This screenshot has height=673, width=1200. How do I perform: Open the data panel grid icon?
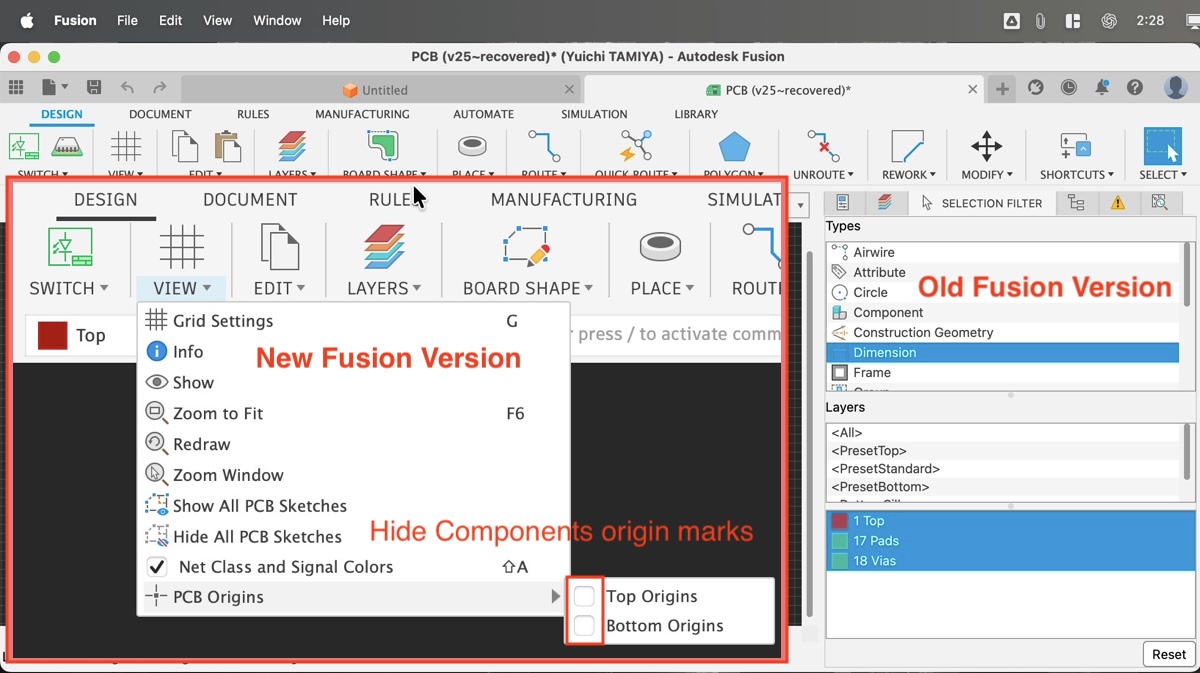click(16, 88)
